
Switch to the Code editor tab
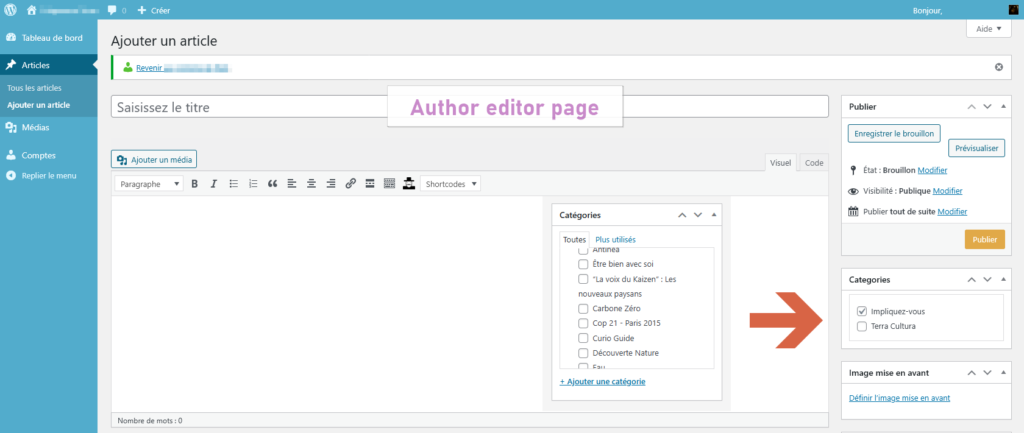click(x=814, y=163)
